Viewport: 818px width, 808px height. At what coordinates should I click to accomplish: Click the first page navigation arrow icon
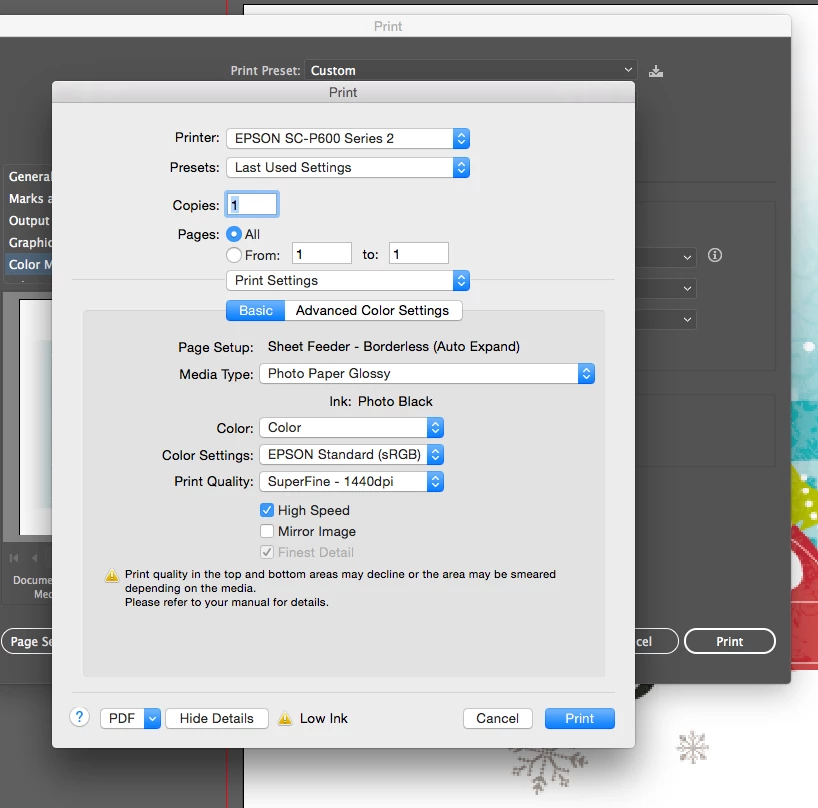click(14, 558)
